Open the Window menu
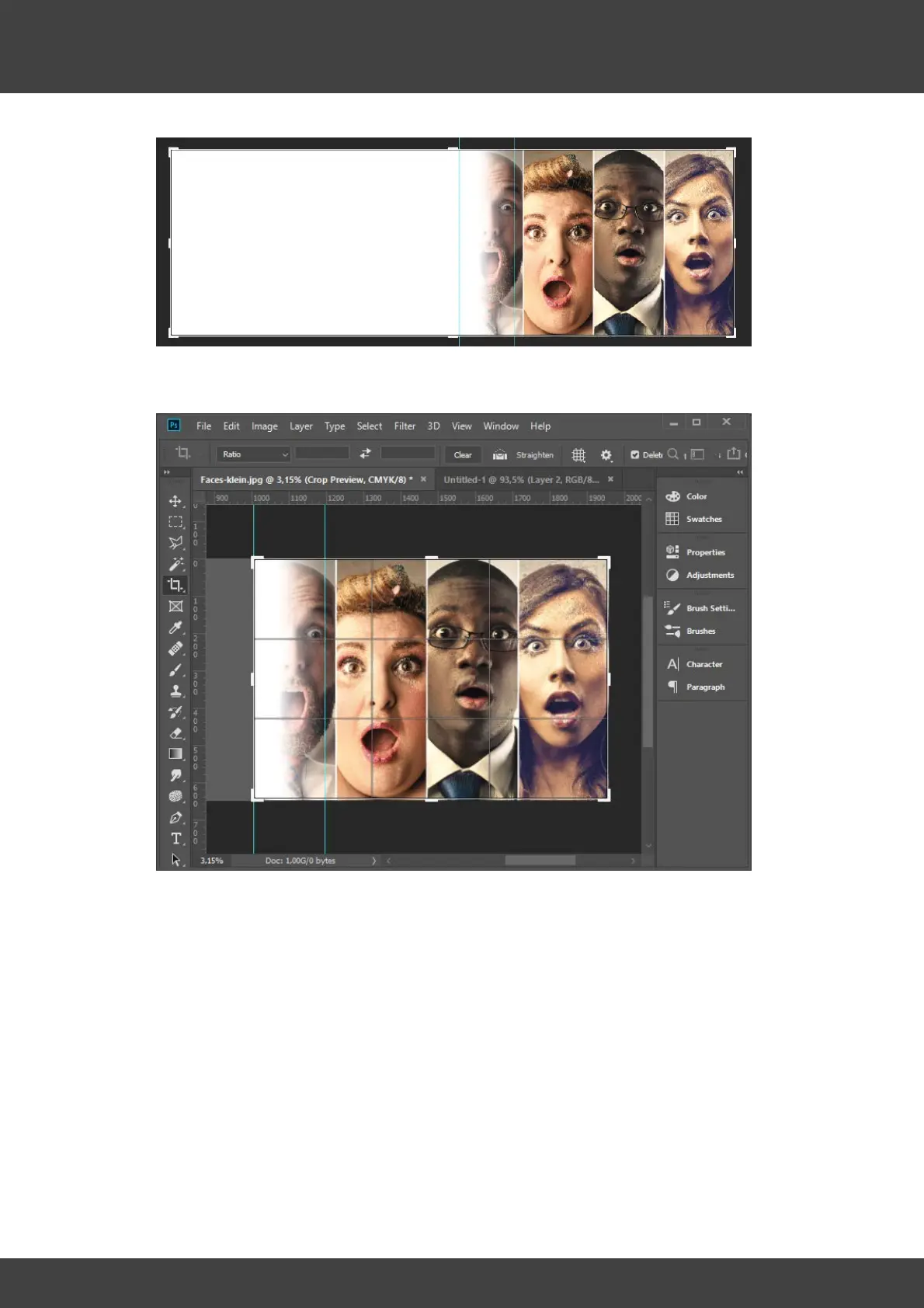The height and width of the screenshot is (1308, 924). (x=501, y=426)
